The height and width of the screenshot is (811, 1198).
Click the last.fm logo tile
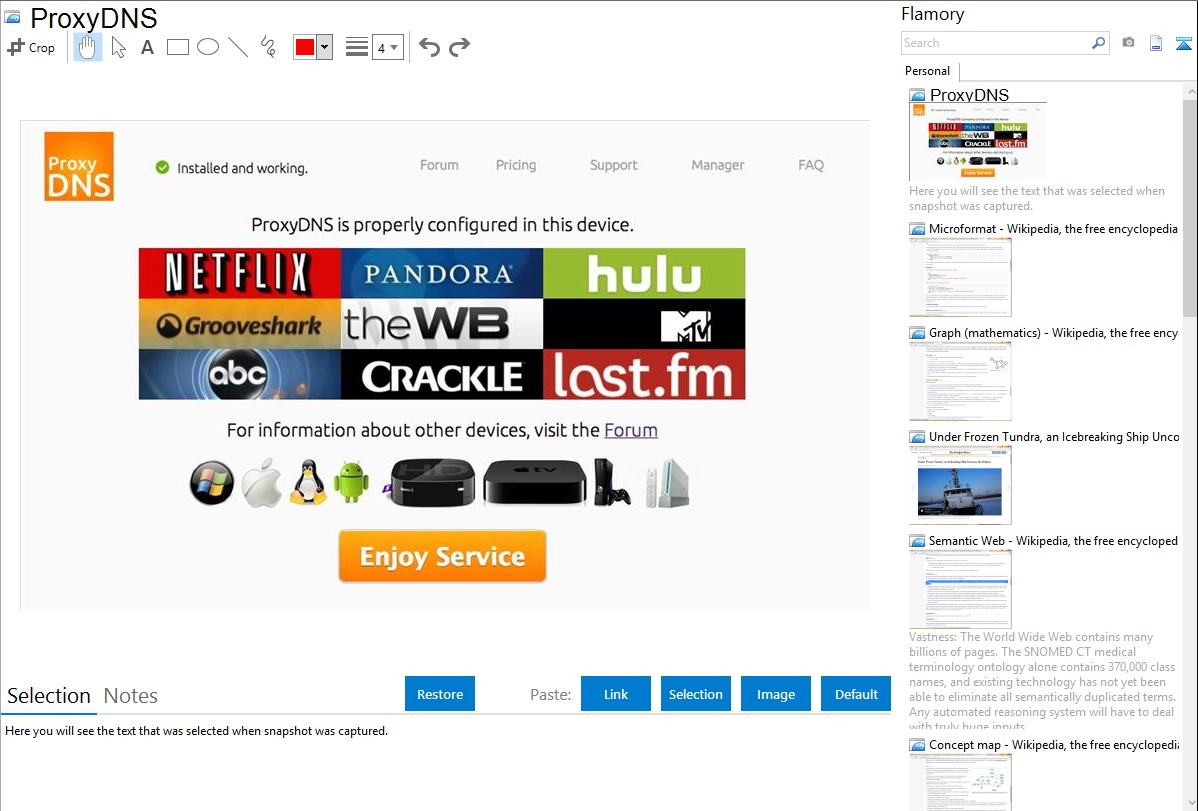[644, 375]
